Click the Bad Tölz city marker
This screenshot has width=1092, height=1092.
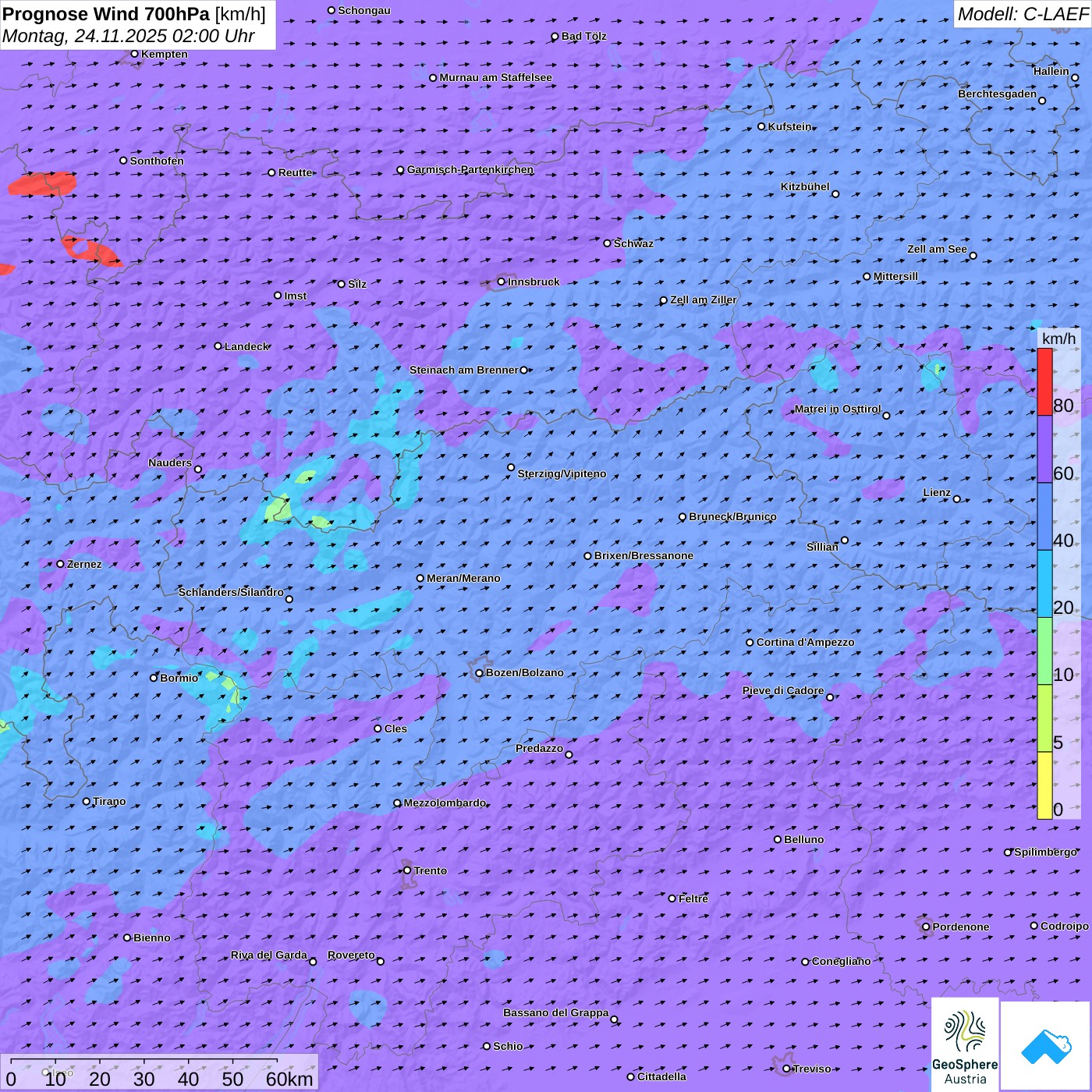point(555,37)
